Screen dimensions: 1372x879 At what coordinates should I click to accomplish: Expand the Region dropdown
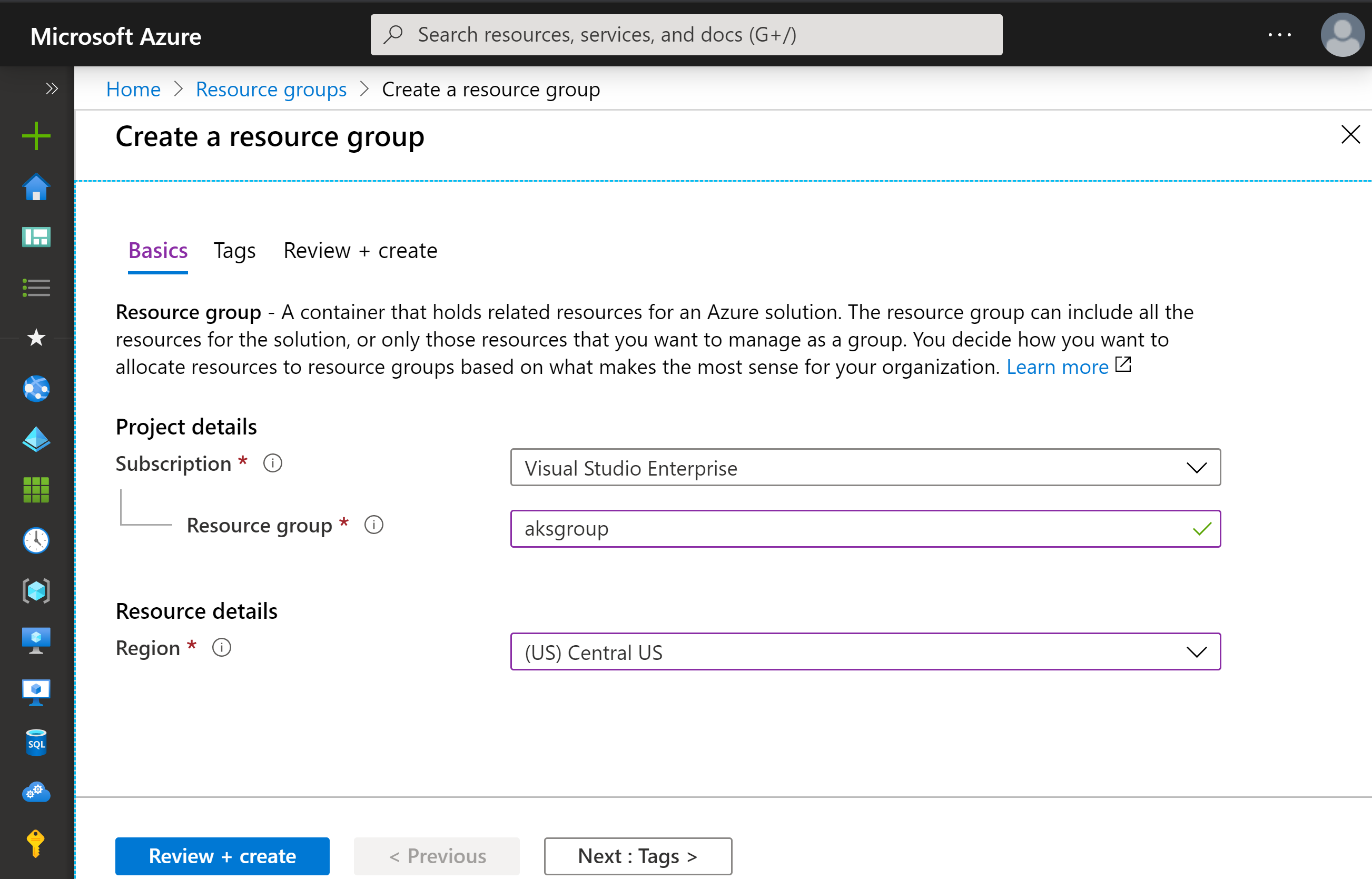(x=1193, y=651)
